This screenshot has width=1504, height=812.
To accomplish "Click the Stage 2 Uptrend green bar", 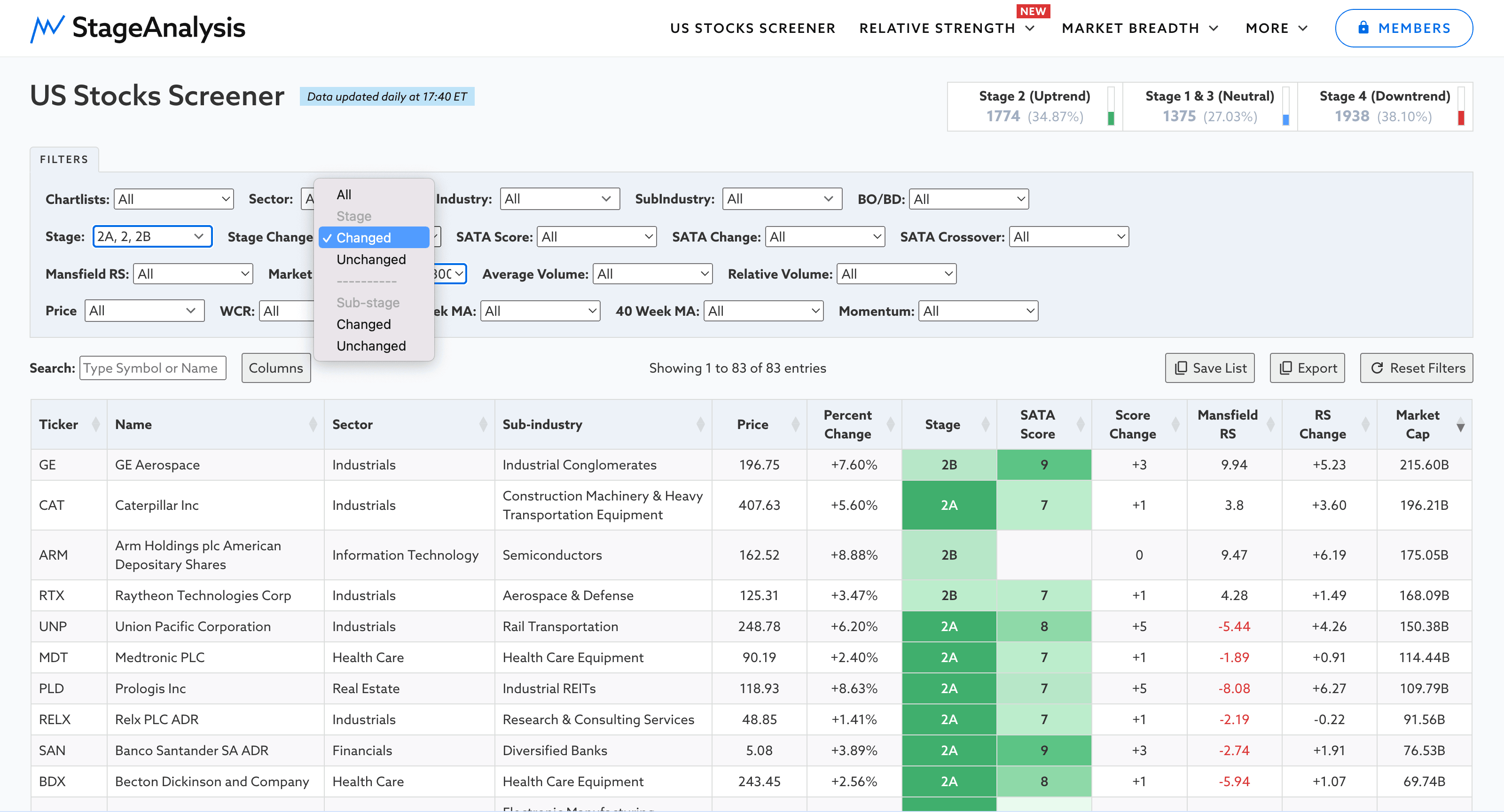I will coord(1111,118).
